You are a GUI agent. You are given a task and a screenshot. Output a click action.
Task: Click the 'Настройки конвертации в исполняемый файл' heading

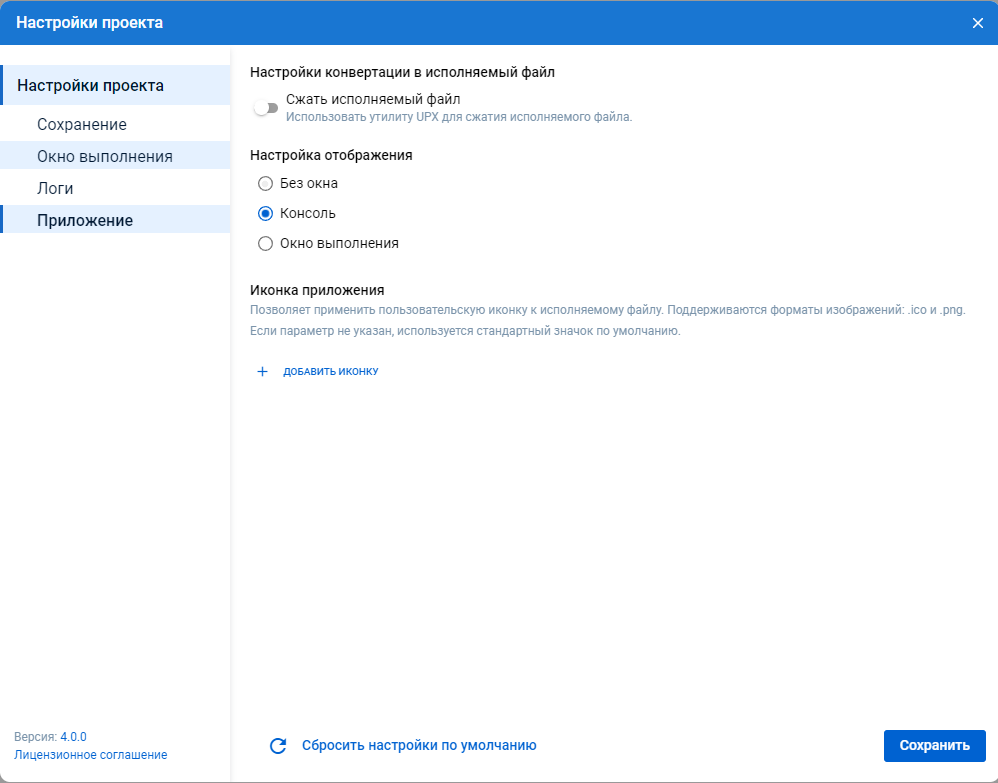point(402,73)
